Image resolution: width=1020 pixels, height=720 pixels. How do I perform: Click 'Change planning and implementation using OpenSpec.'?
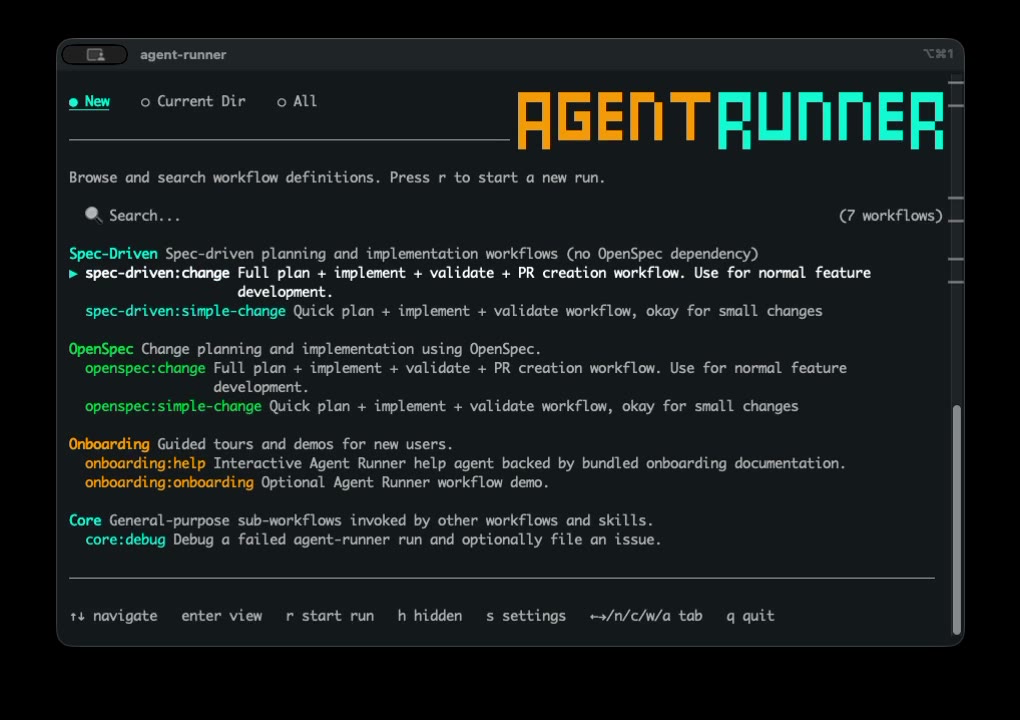341,349
